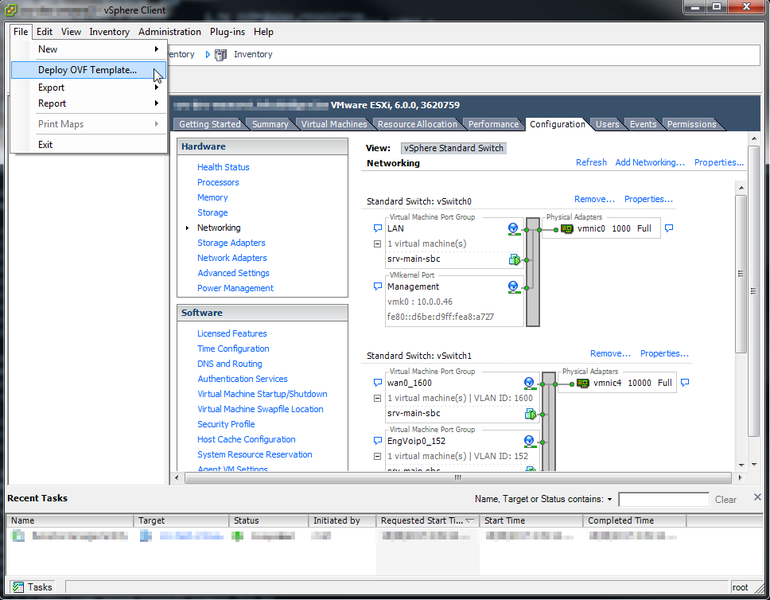Click the Inventory icon in navigation bar
770x600 pixels.
tap(221, 55)
